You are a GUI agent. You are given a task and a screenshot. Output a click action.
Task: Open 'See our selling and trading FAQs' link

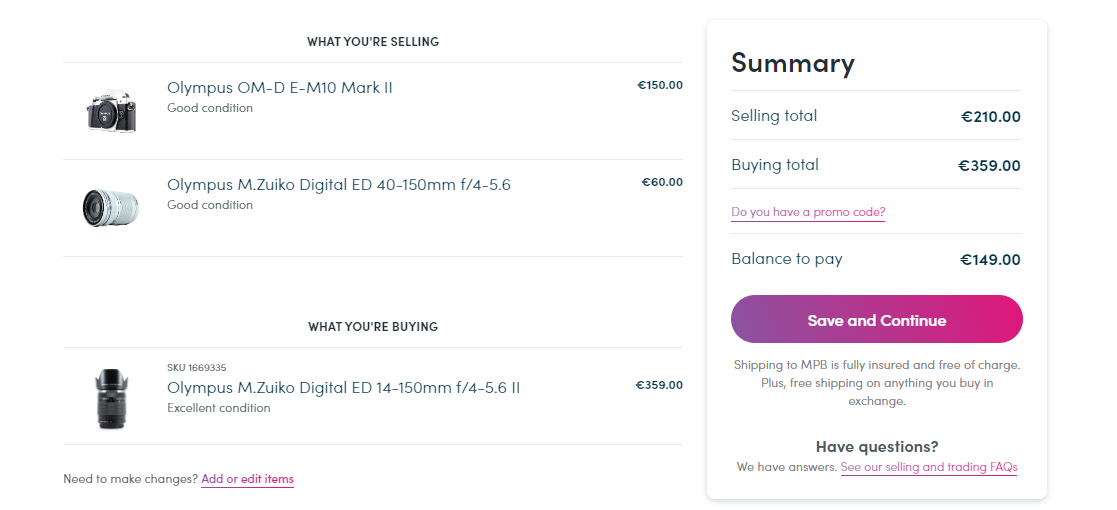point(929,467)
